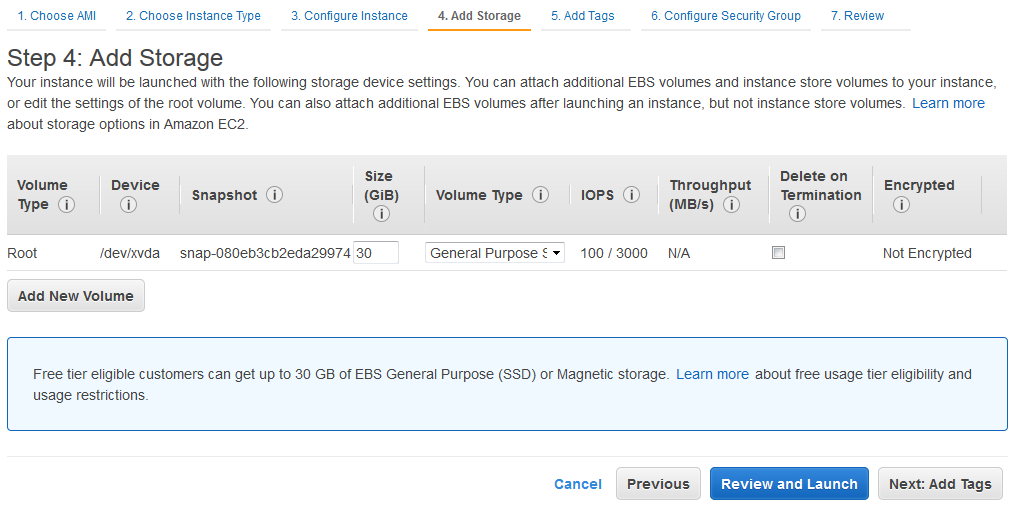
Task: Click the info icon next to Throughput (MB/s)
Action: coord(731,205)
